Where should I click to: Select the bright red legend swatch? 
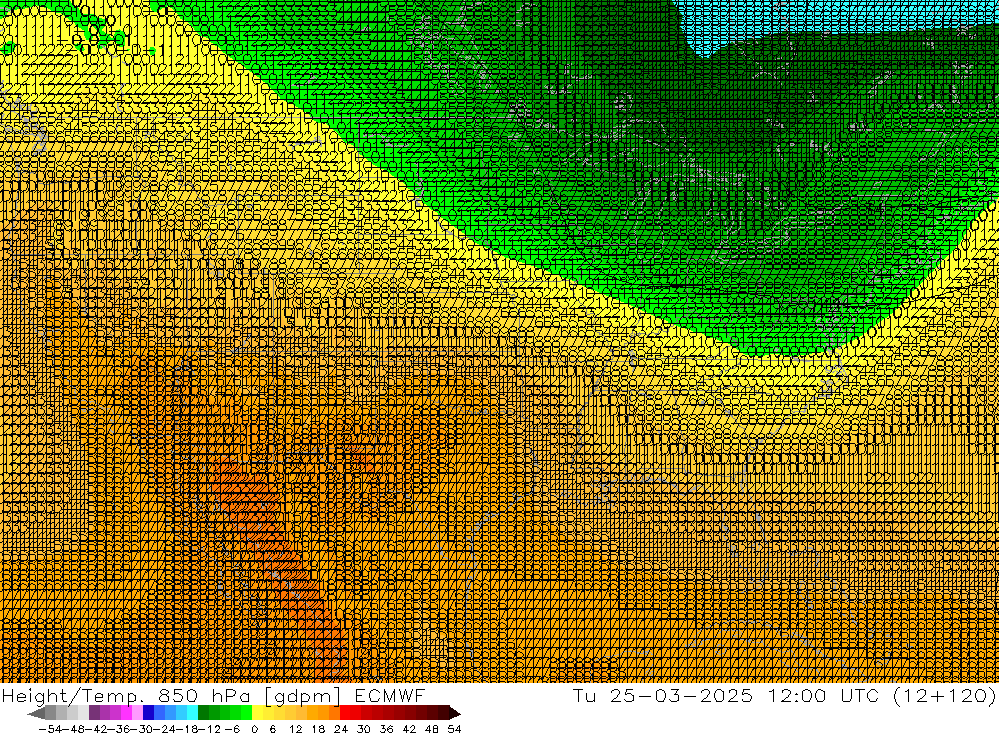[x=345, y=713]
